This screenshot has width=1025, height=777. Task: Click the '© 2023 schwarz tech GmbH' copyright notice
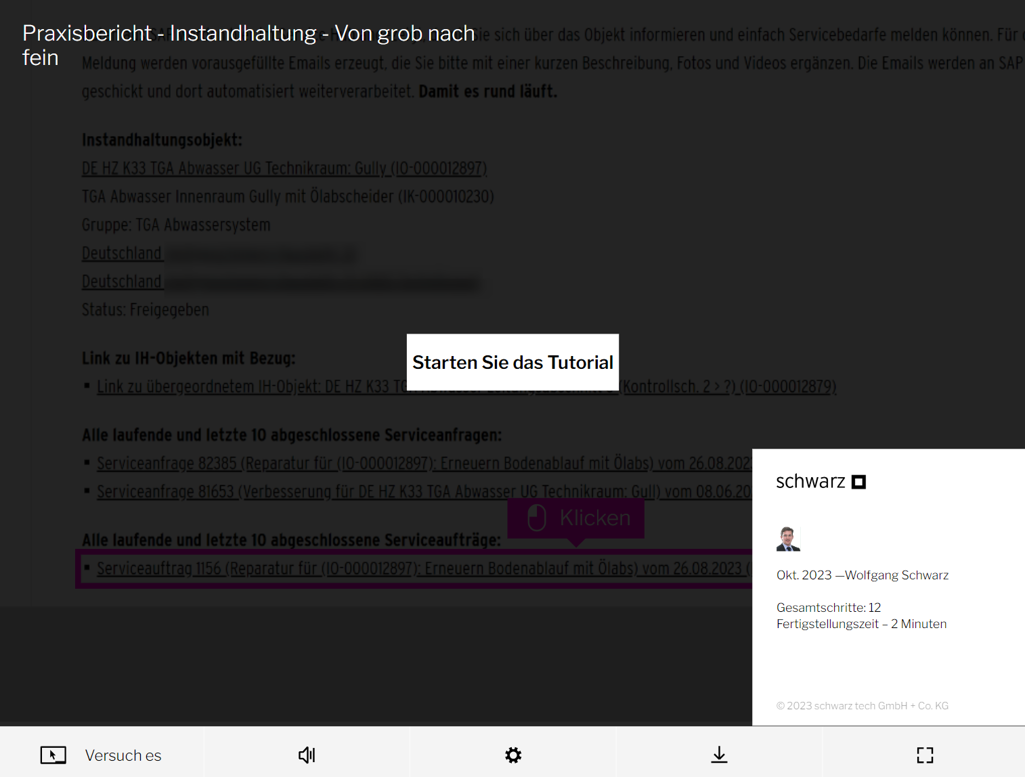pyautogui.click(x=862, y=705)
